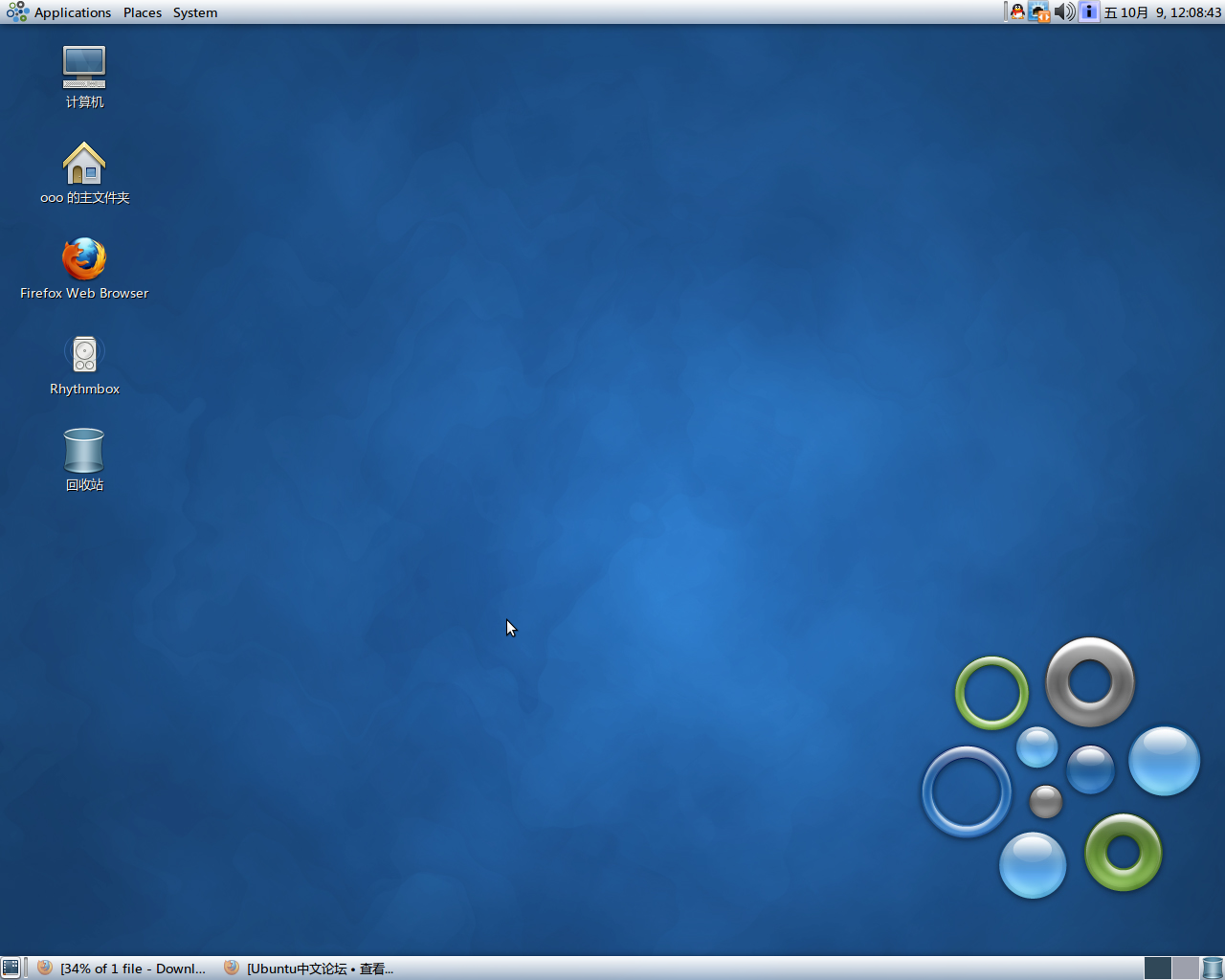The width and height of the screenshot is (1225, 980).
Task: Switch to the second workspace in the switcher
Action: tap(1186, 968)
